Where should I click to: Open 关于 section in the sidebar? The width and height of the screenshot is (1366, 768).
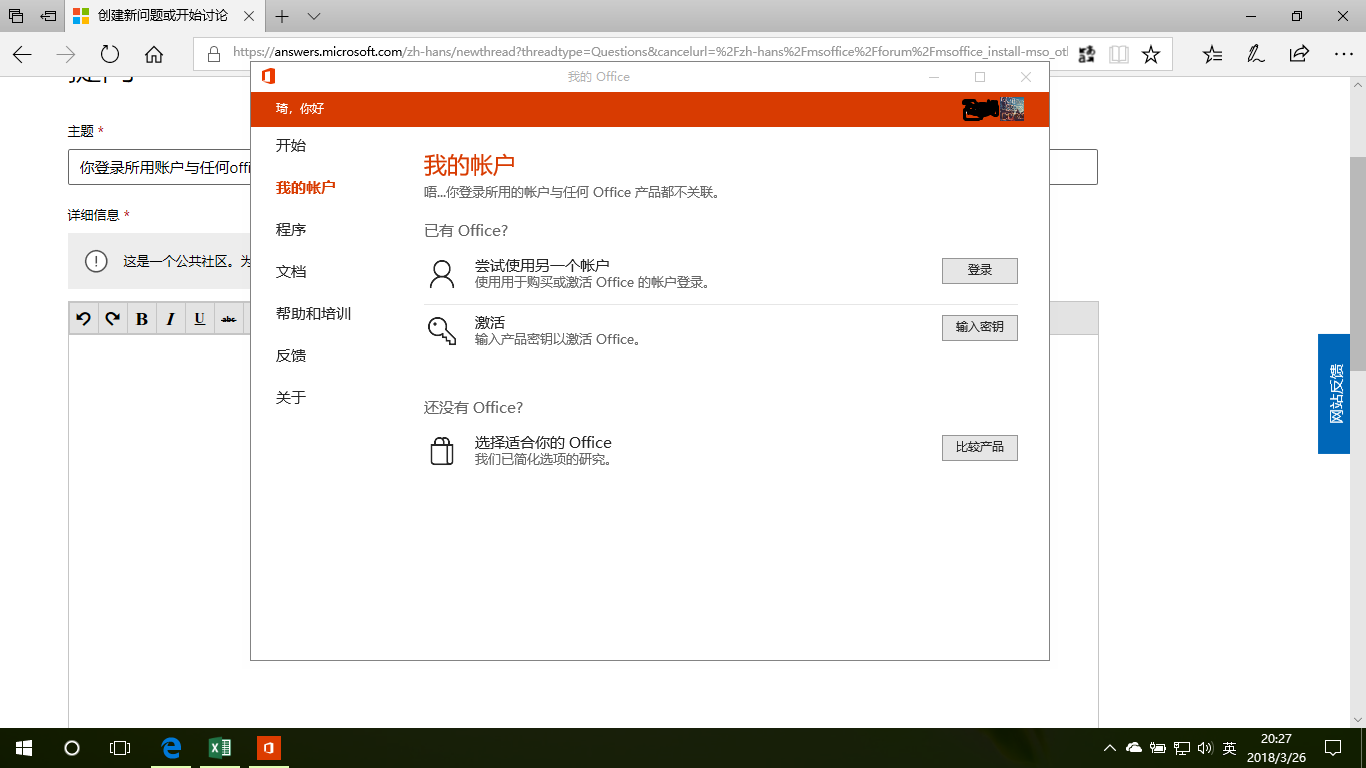291,398
